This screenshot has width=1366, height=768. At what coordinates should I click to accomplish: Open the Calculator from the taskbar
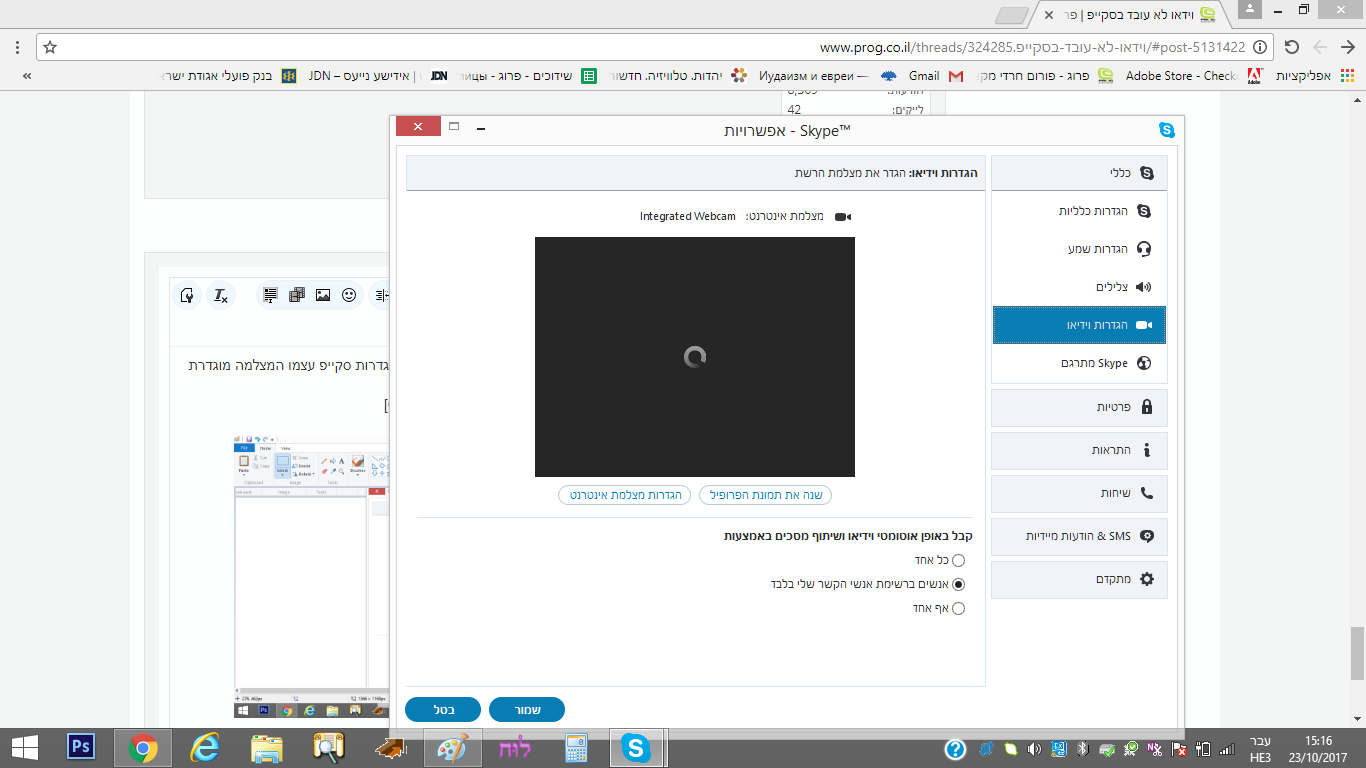click(x=576, y=747)
